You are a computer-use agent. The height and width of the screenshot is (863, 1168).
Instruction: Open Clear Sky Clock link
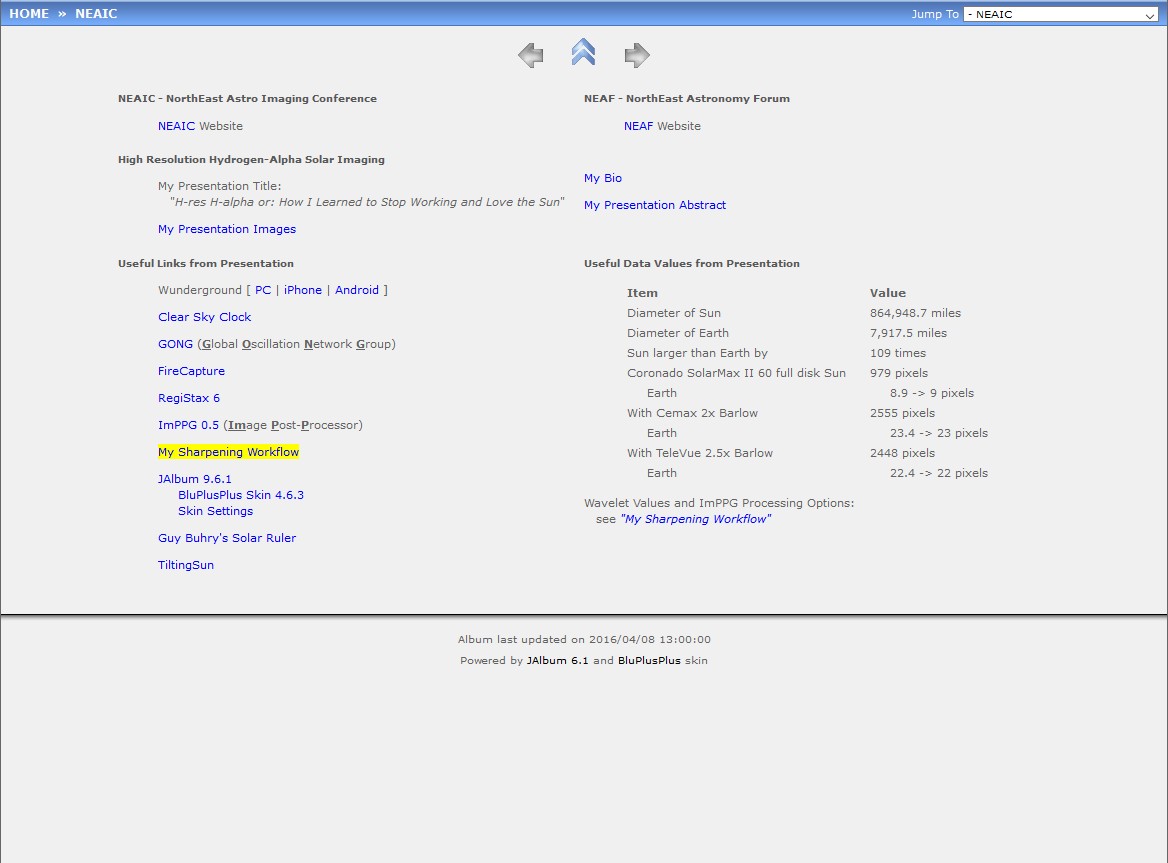[x=205, y=316]
